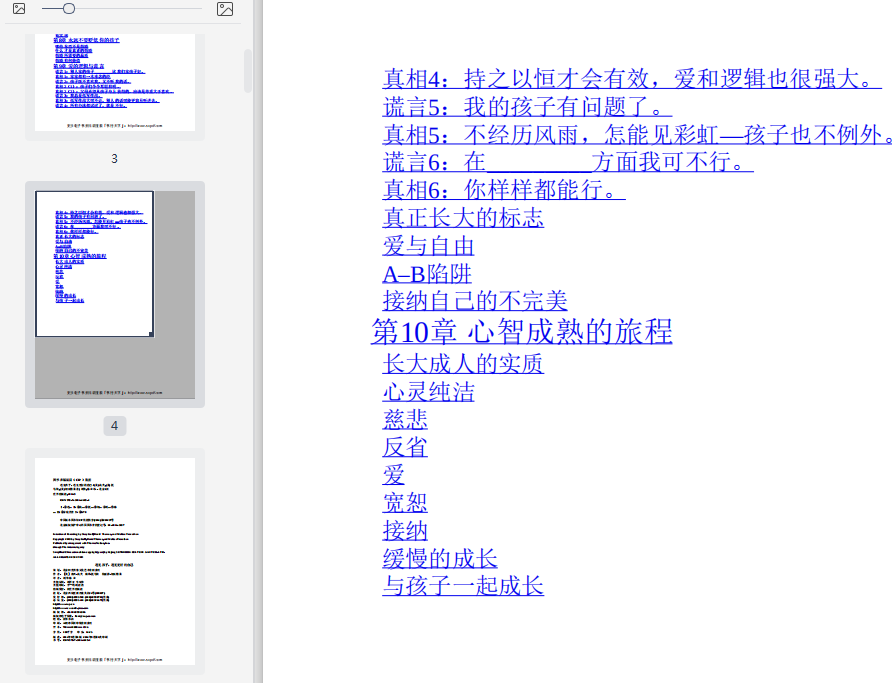Image resolution: width=892 pixels, height=683 pixels.
Task: Click page number label 4
Action: point(114,425)
